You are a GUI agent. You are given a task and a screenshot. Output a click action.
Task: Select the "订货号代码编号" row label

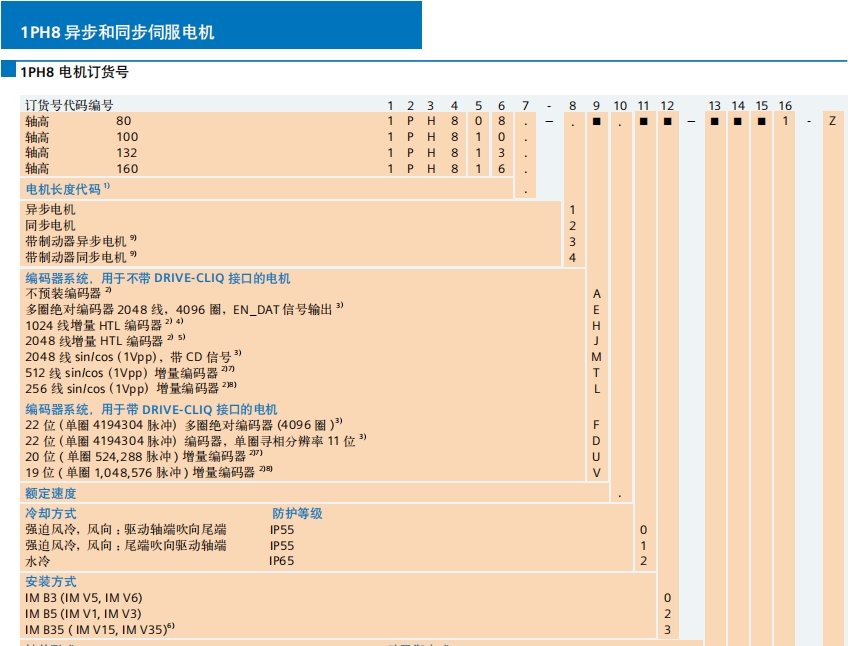click(69, 105)
